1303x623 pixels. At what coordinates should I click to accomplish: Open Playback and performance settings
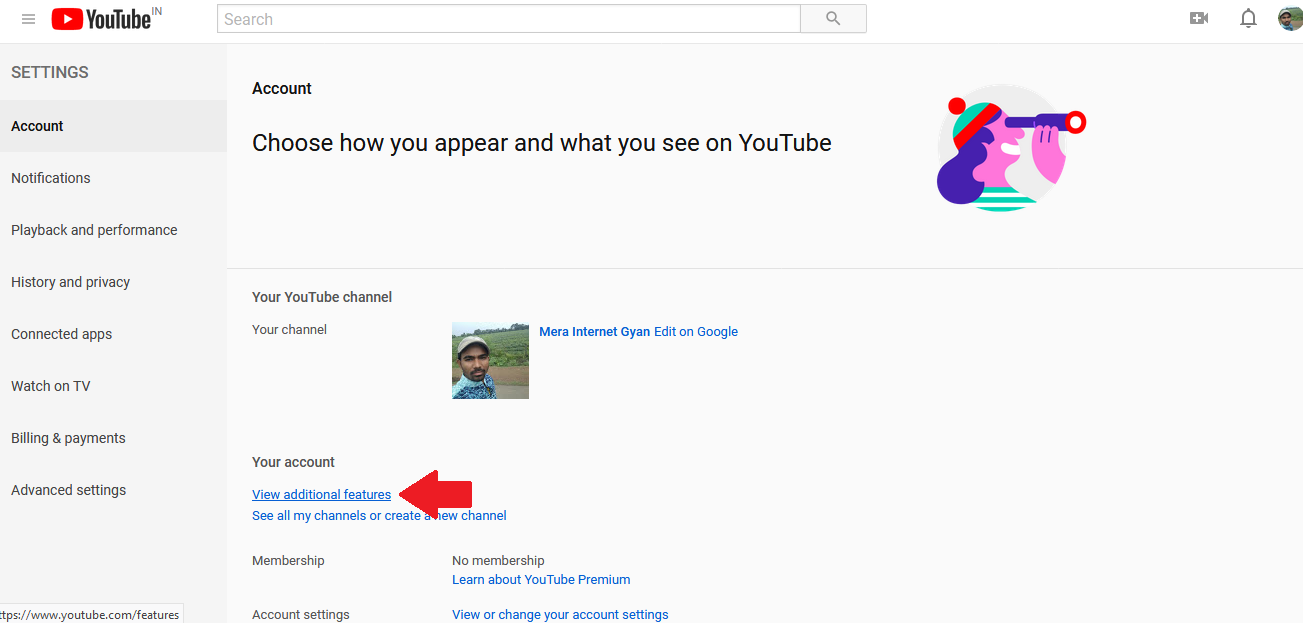pos(113,230)
